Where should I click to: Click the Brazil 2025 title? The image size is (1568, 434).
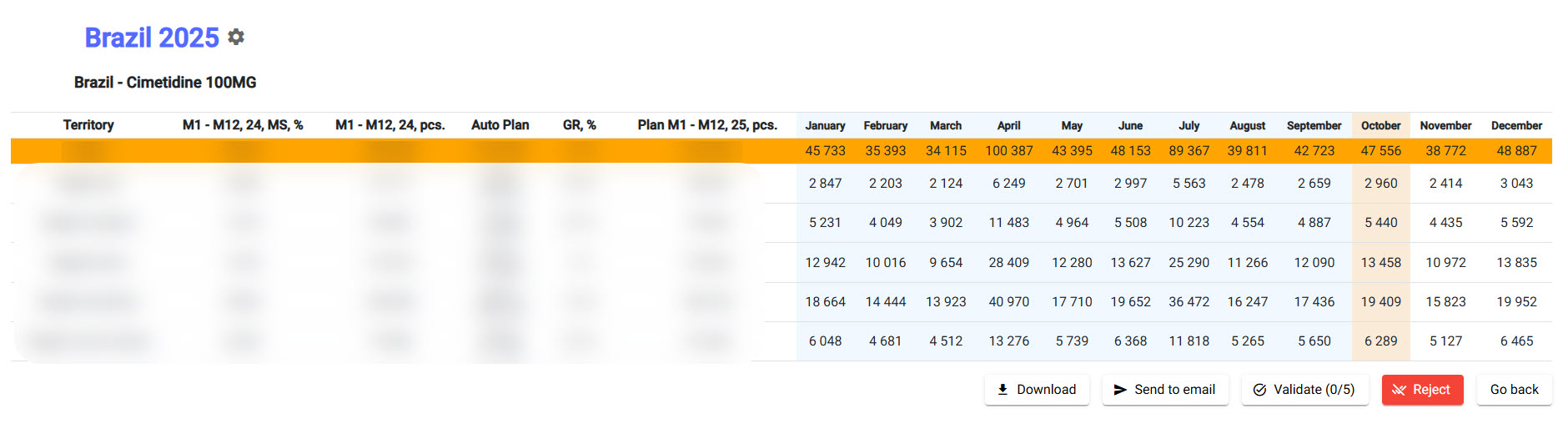pyautogui.click(x=152, y=38)
